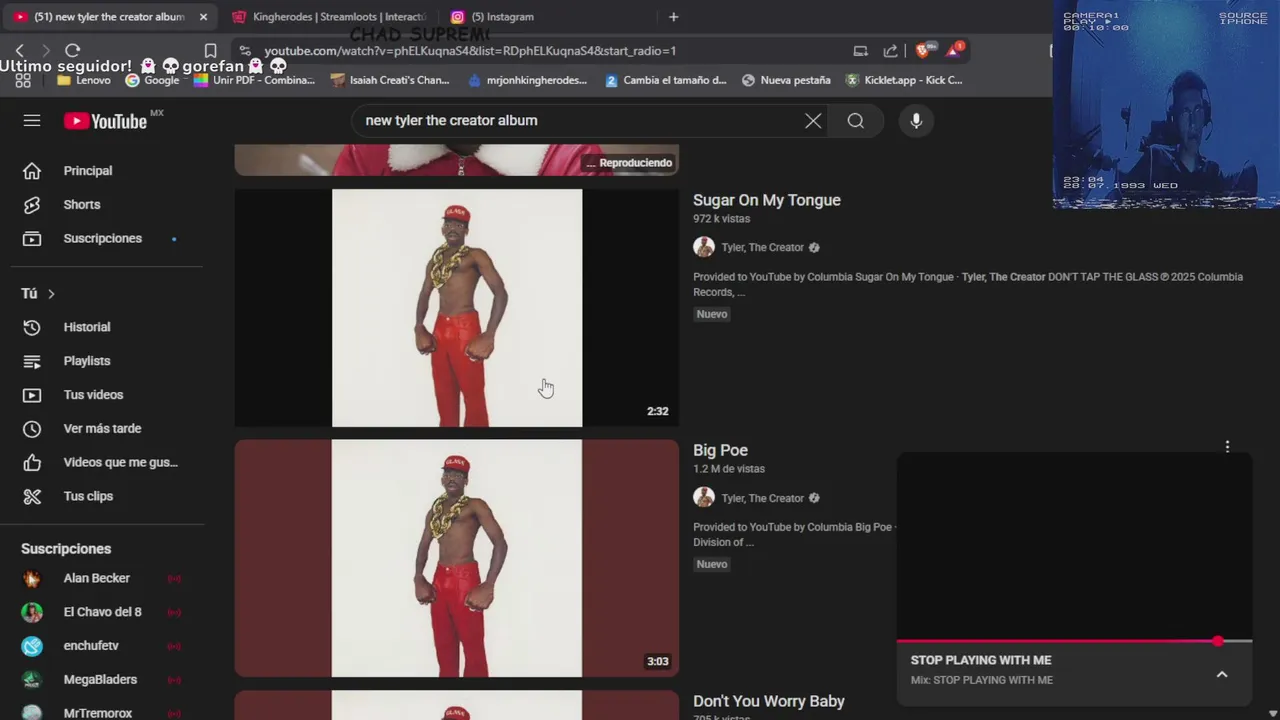Expand the mini player queue chevron
The image size is (1280, 720).
[1222, 675]
